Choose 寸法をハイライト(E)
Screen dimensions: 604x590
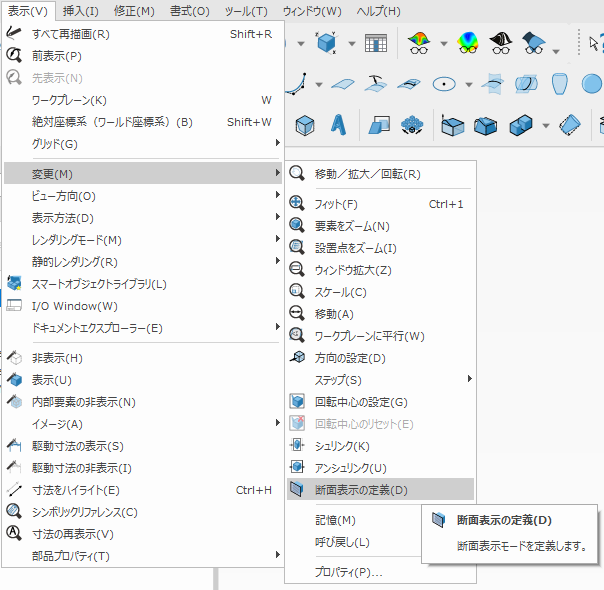[x=143, y=489]
